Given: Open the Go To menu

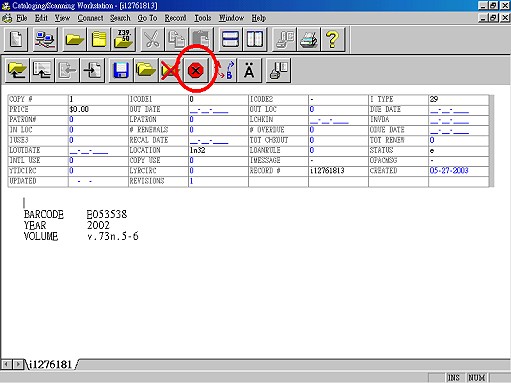Looking at the screenshot, I should (x=147, y=18).
